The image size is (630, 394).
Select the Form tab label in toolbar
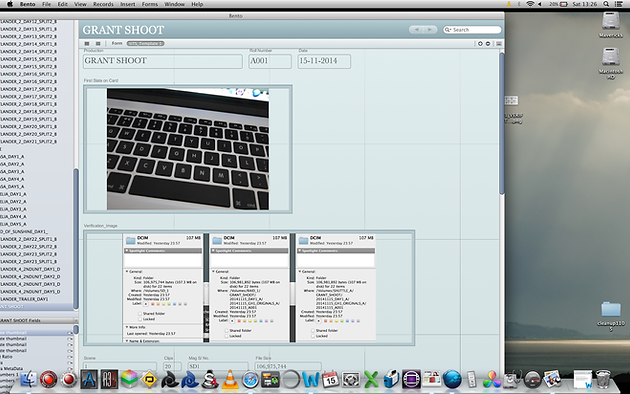coord(117,43)
